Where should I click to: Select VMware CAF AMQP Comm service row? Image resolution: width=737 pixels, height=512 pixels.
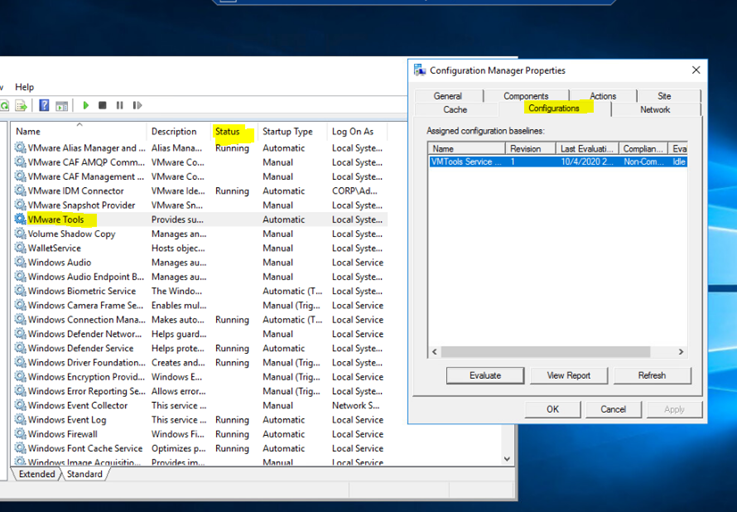[x=200, y=162]
